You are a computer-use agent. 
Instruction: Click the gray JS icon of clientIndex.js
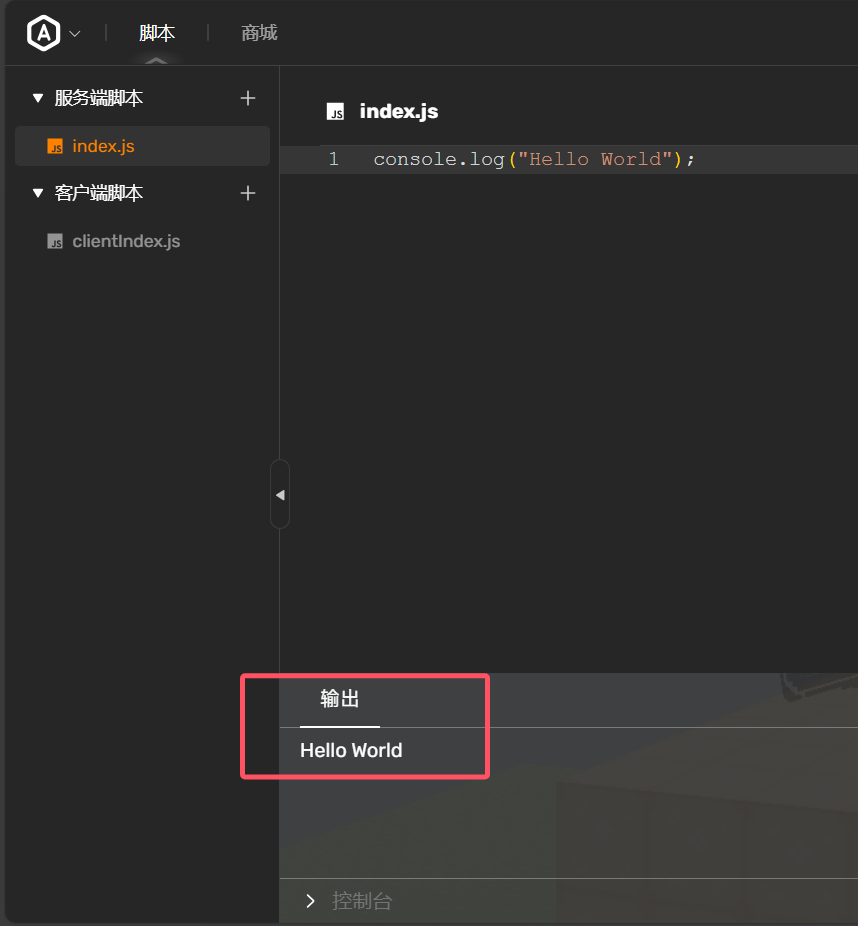point(55,241)
